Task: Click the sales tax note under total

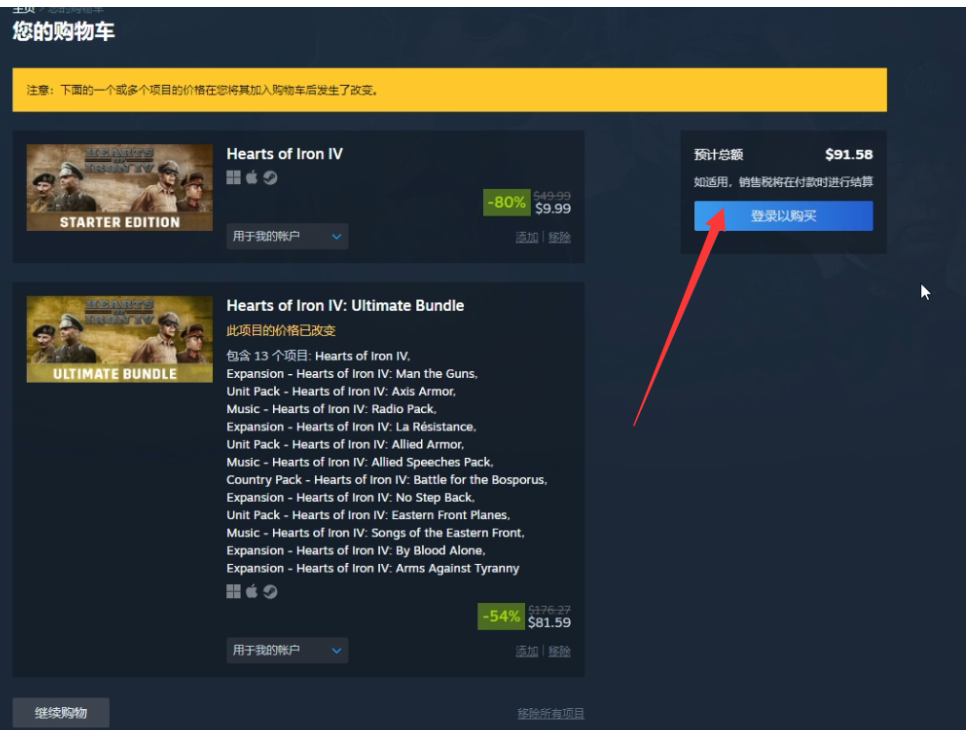Action: (x=783, y=182)
